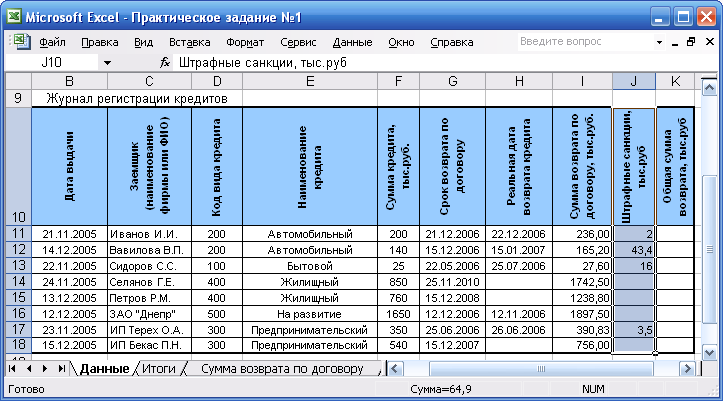Open the Name Box dropdown arrow
This screenshot has width=723, height=401.
point(107,63)
